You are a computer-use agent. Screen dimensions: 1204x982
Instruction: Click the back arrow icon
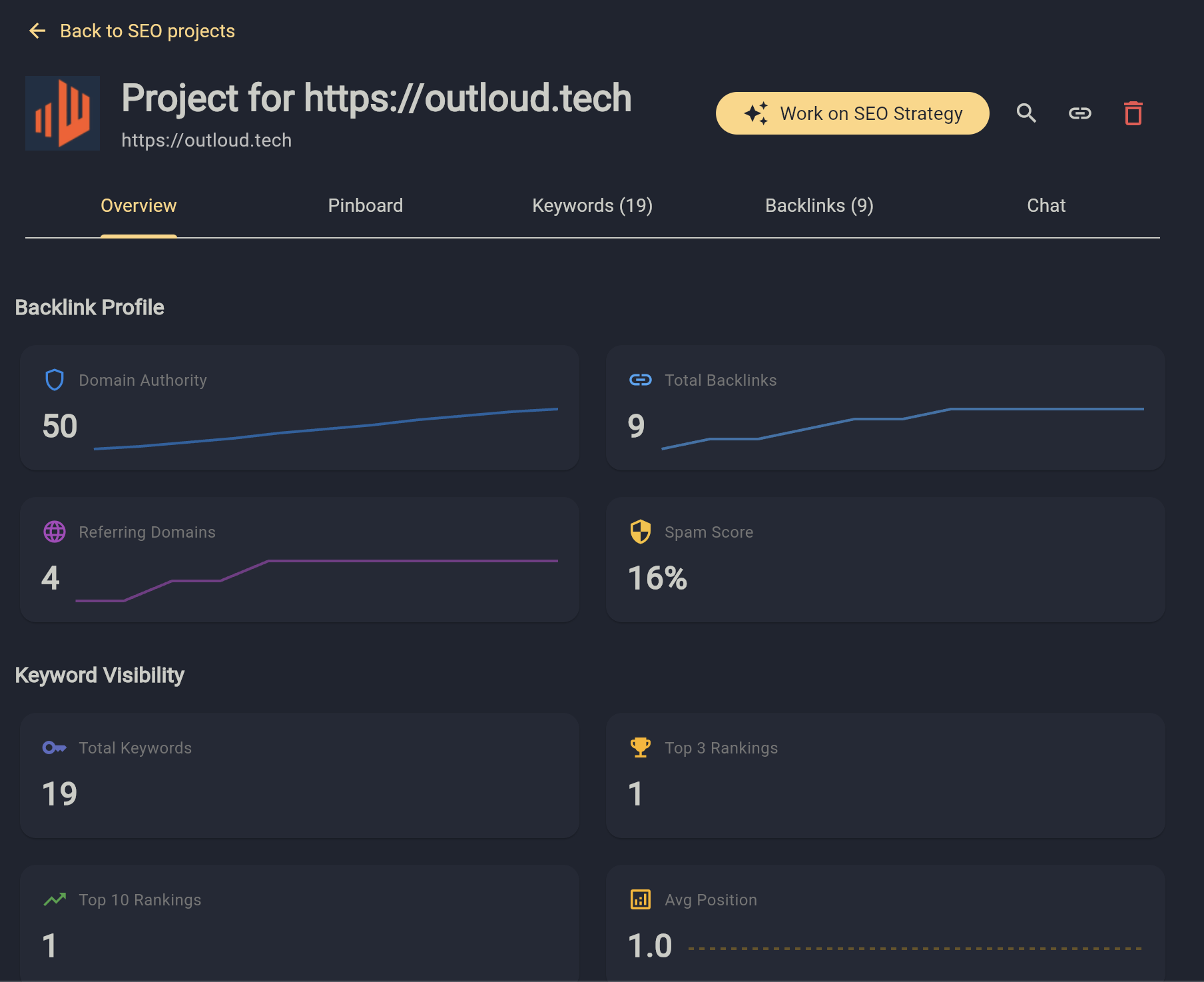point(37,31)
